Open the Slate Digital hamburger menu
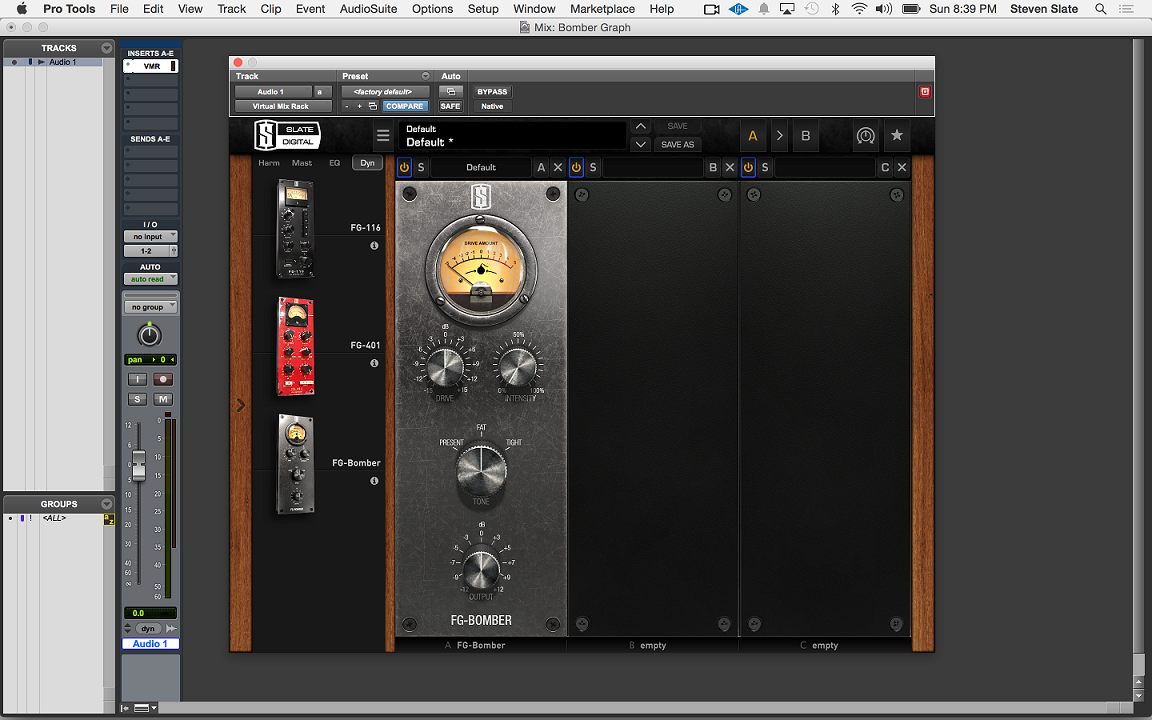 (x=383, y=136)
